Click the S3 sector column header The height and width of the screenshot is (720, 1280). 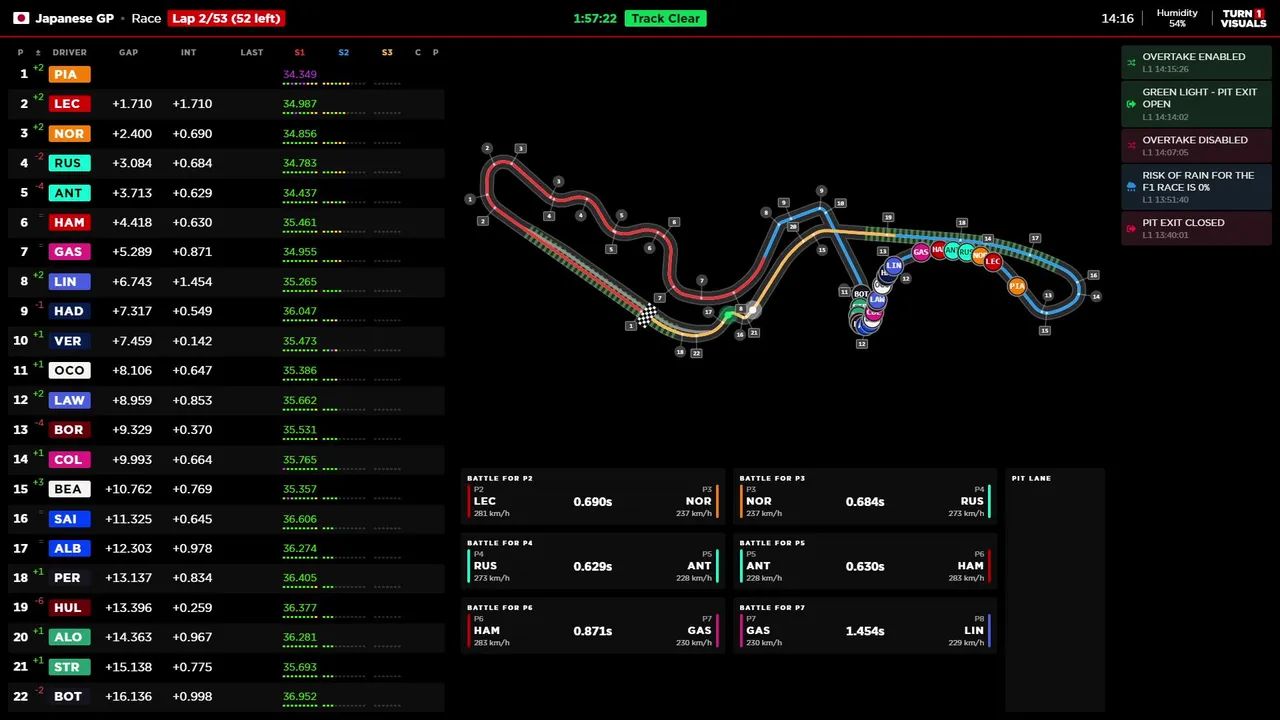coord(387,52)
